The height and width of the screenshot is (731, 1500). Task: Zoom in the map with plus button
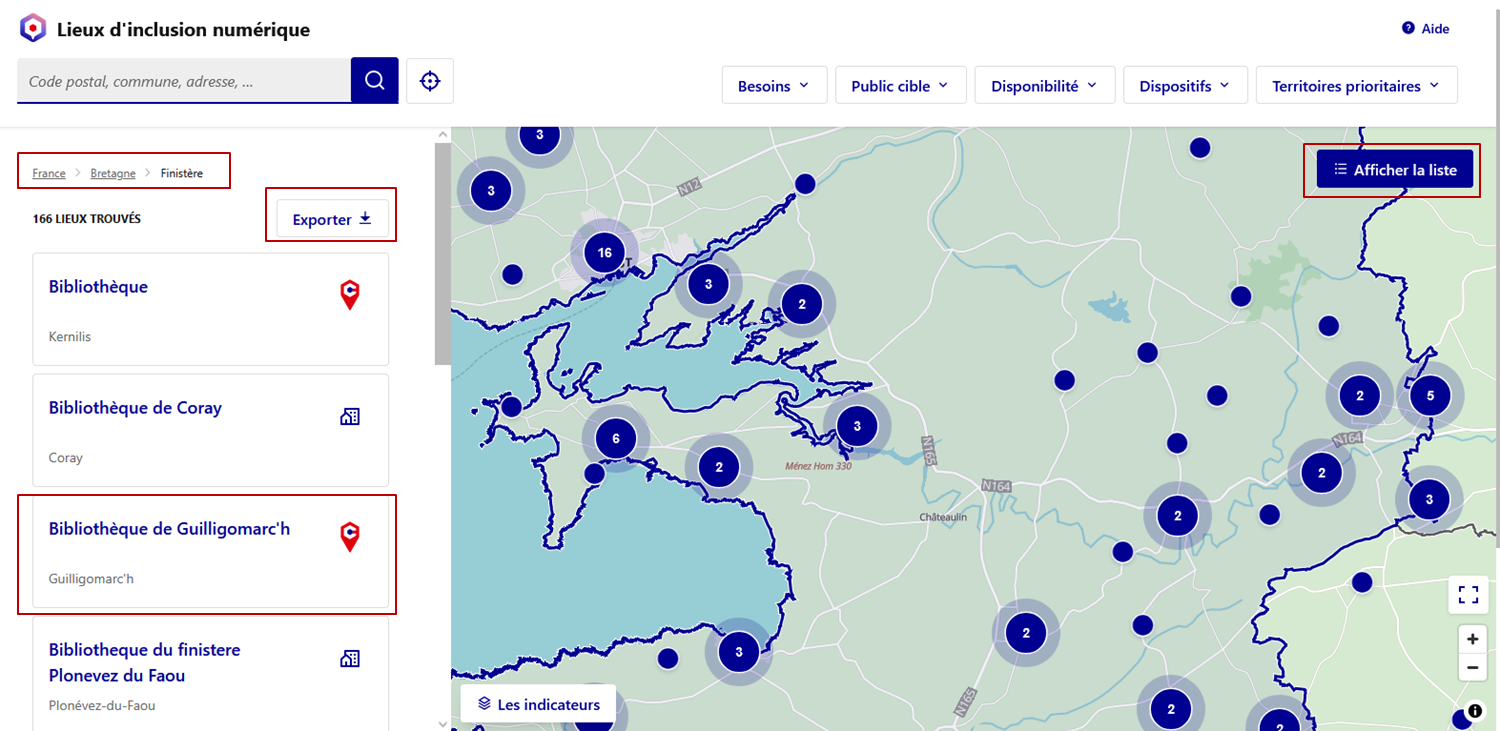1472,639
